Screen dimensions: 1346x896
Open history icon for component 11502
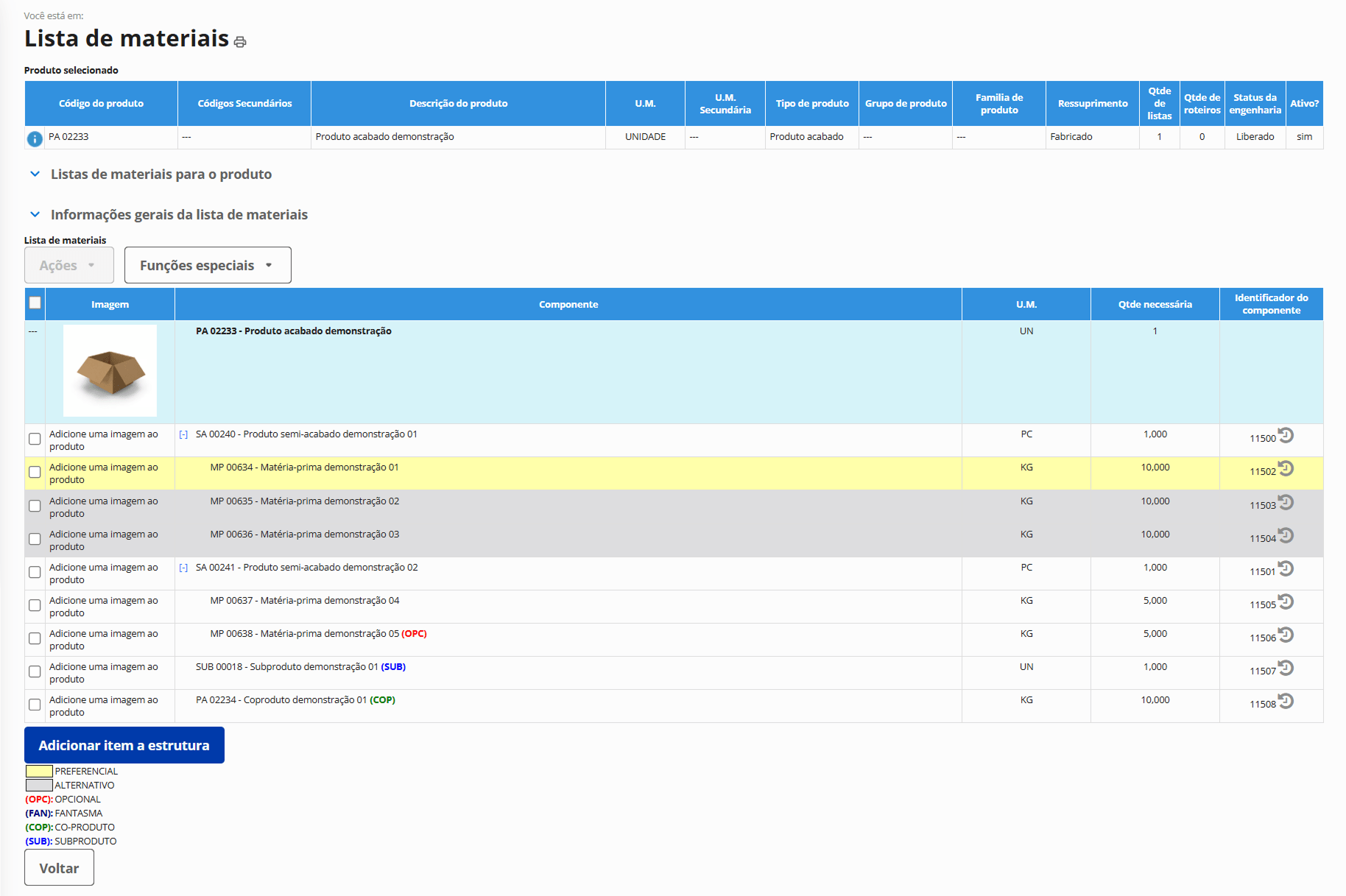coord(1286,469)
